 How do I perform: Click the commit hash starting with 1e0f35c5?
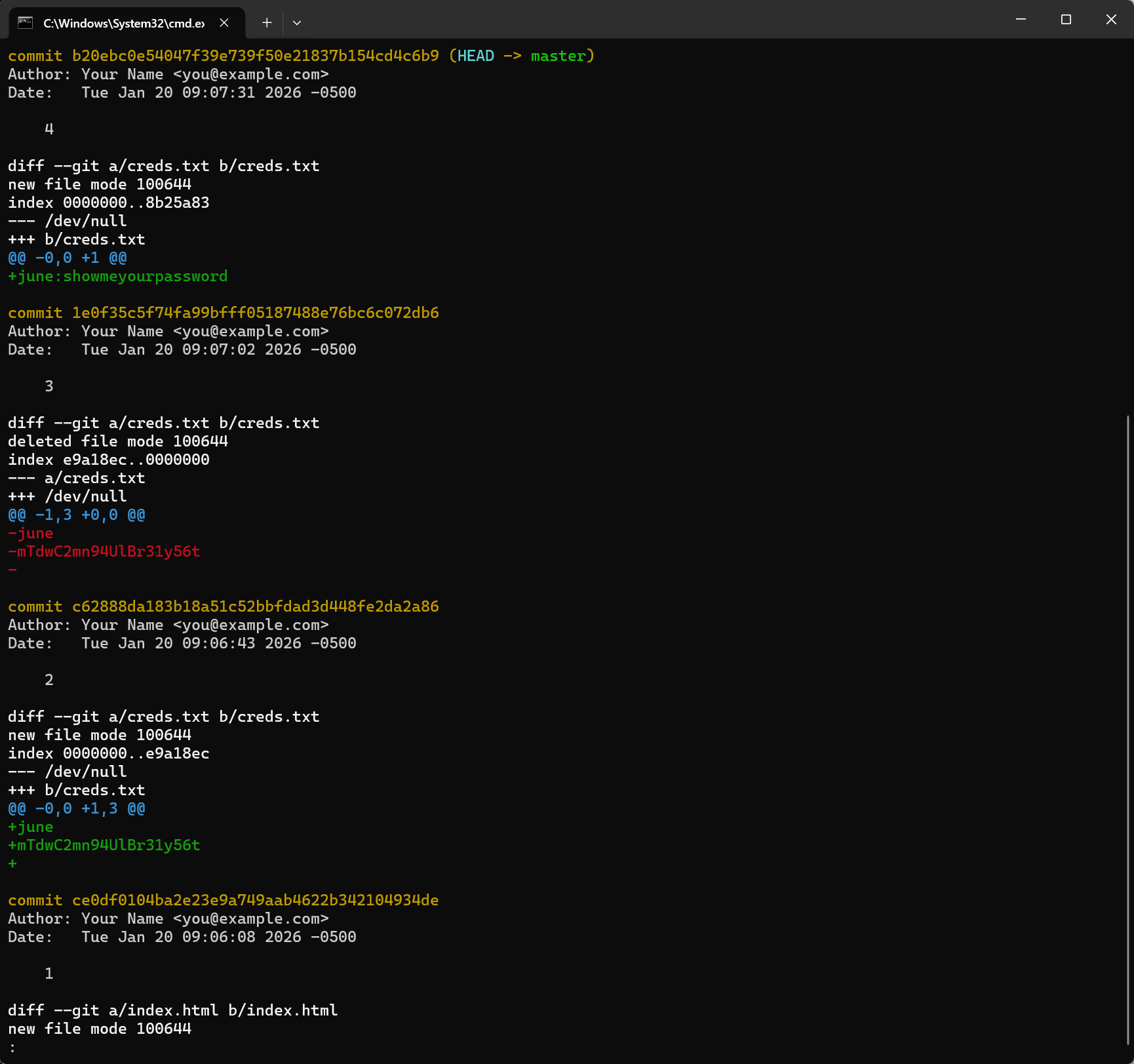255,313
